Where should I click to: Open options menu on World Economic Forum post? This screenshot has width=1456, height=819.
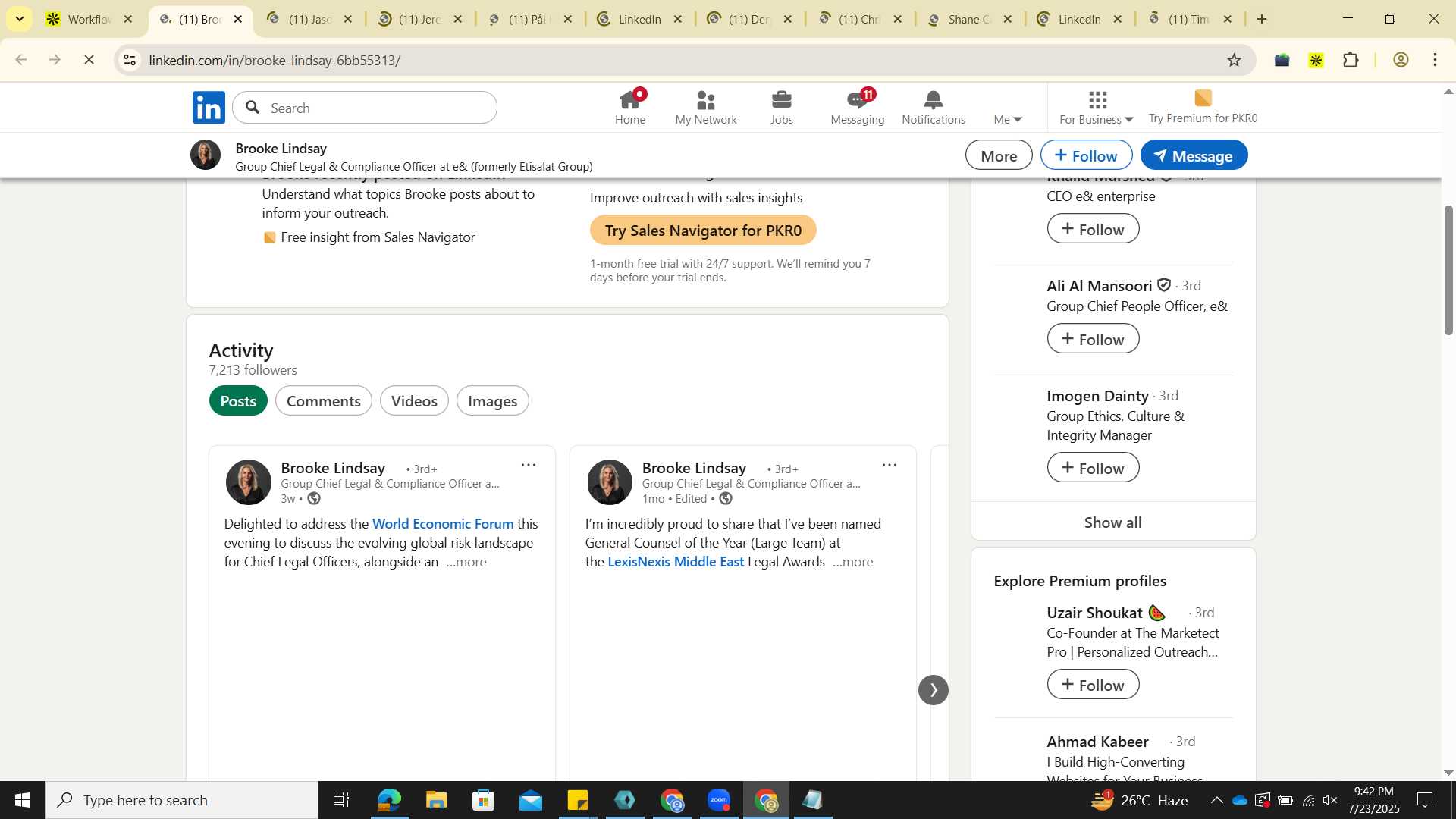tap(529, 465)
